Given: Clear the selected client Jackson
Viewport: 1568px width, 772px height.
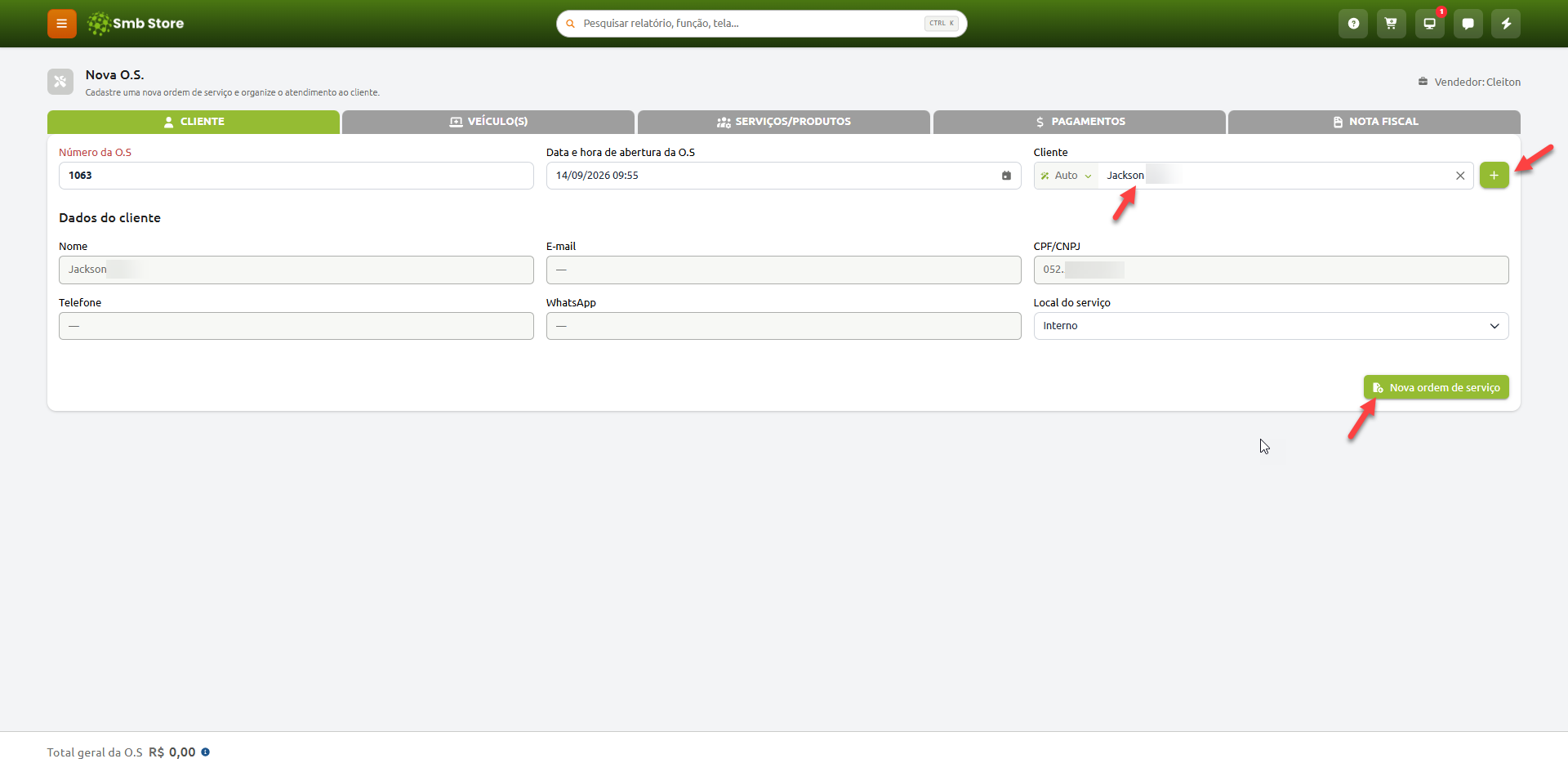Looking at the screenshot, I should (1460, 176).
